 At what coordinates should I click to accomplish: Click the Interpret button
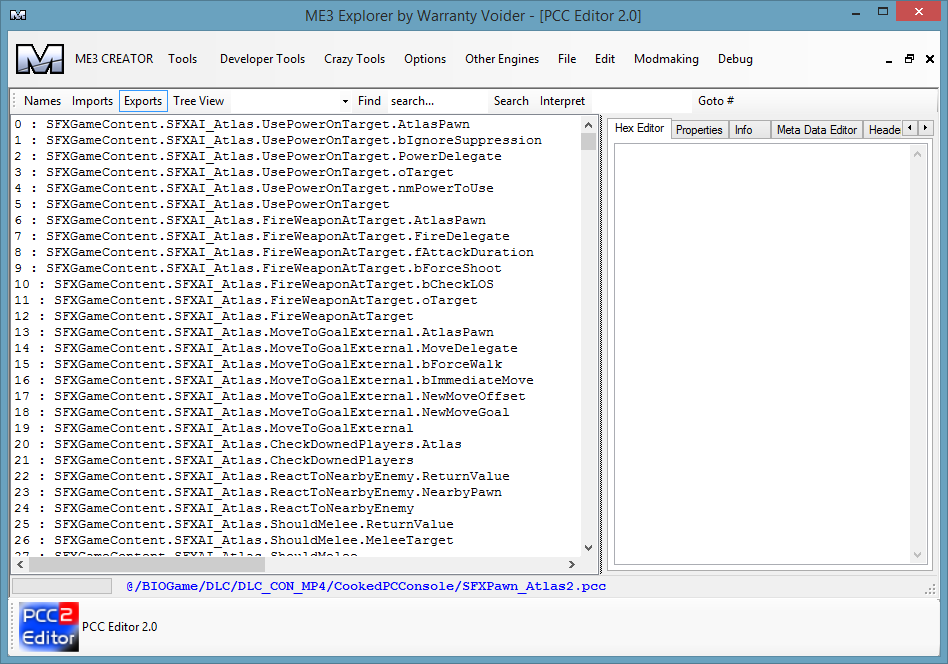pos(562,101)
